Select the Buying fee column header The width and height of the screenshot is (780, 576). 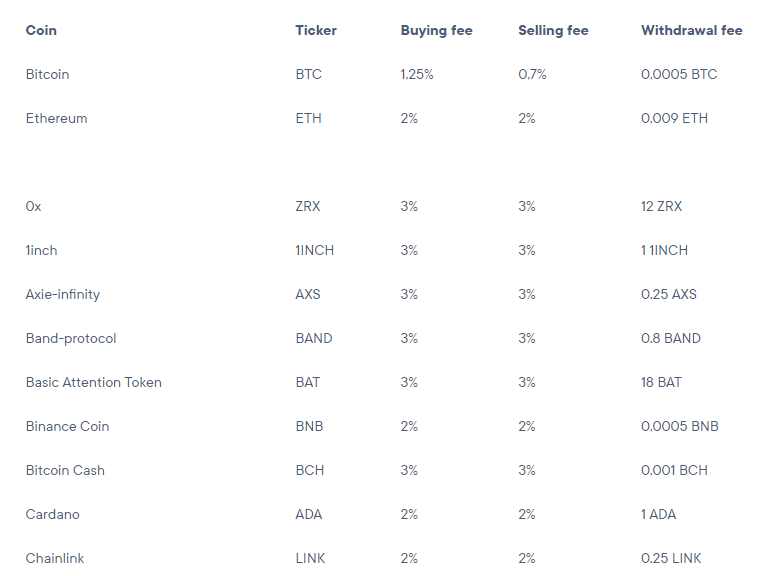(x=436, y=30)
